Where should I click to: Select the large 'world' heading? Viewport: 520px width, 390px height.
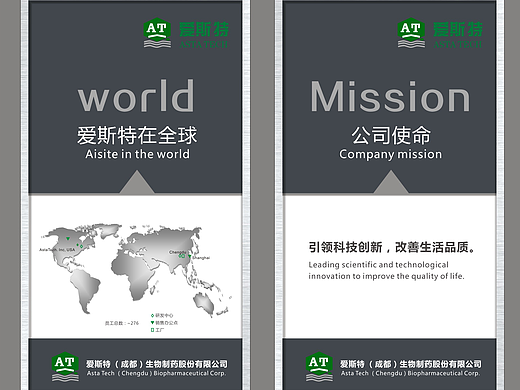pyautogui.click(x=136, y=96)
